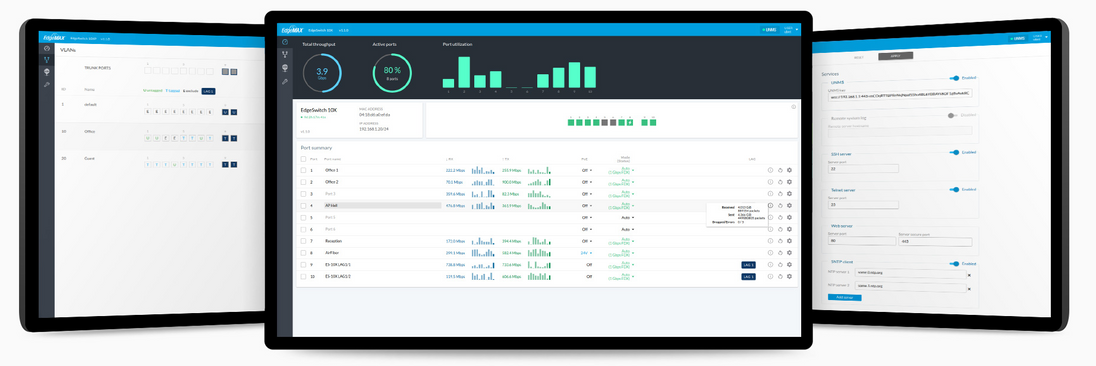Viewport: 1096px width, 366px height.
Task: Click Add server button in right window
Action: pyautogui.click(x=844, y=298)
